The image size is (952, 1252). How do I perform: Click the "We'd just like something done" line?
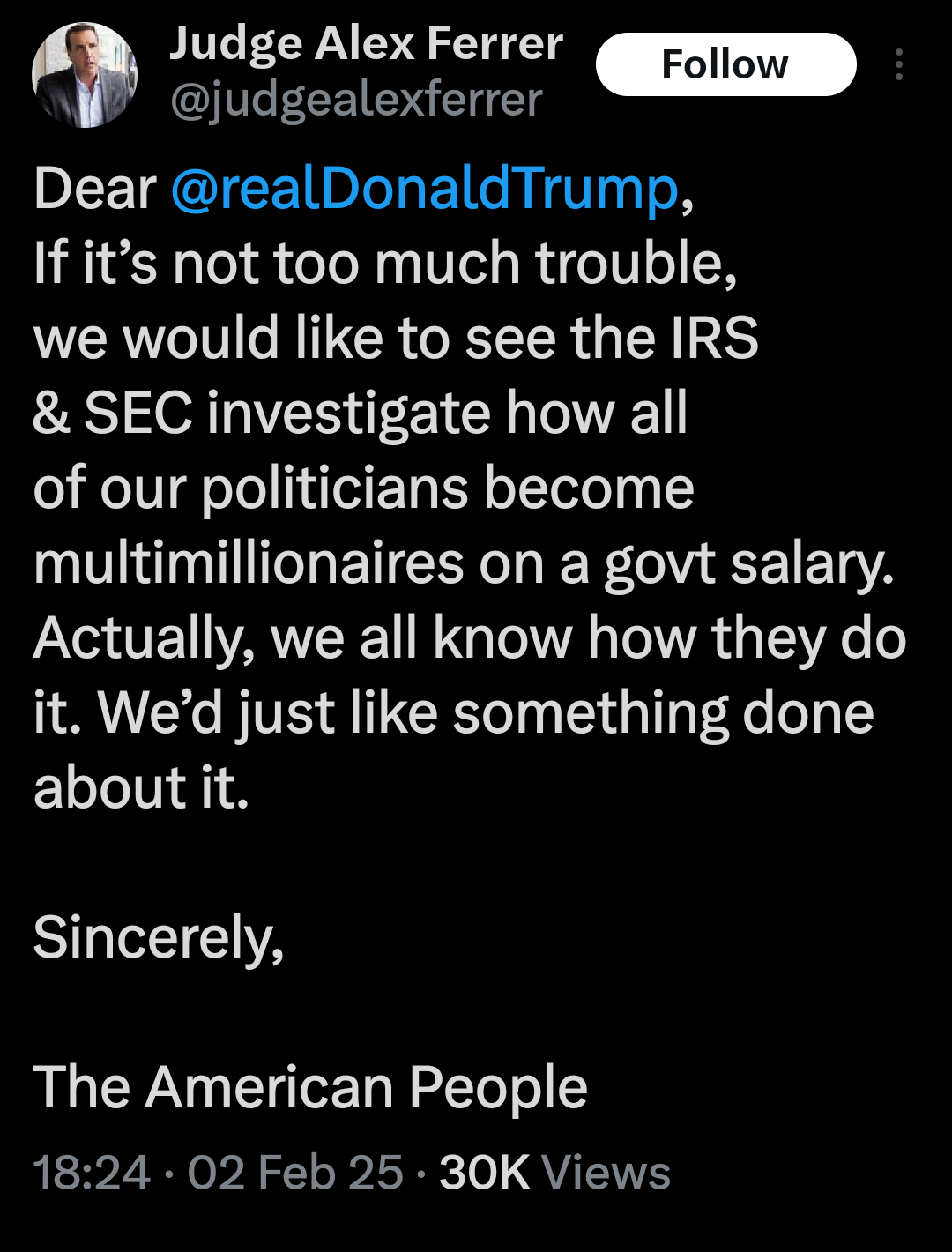[x=485, y=712]
